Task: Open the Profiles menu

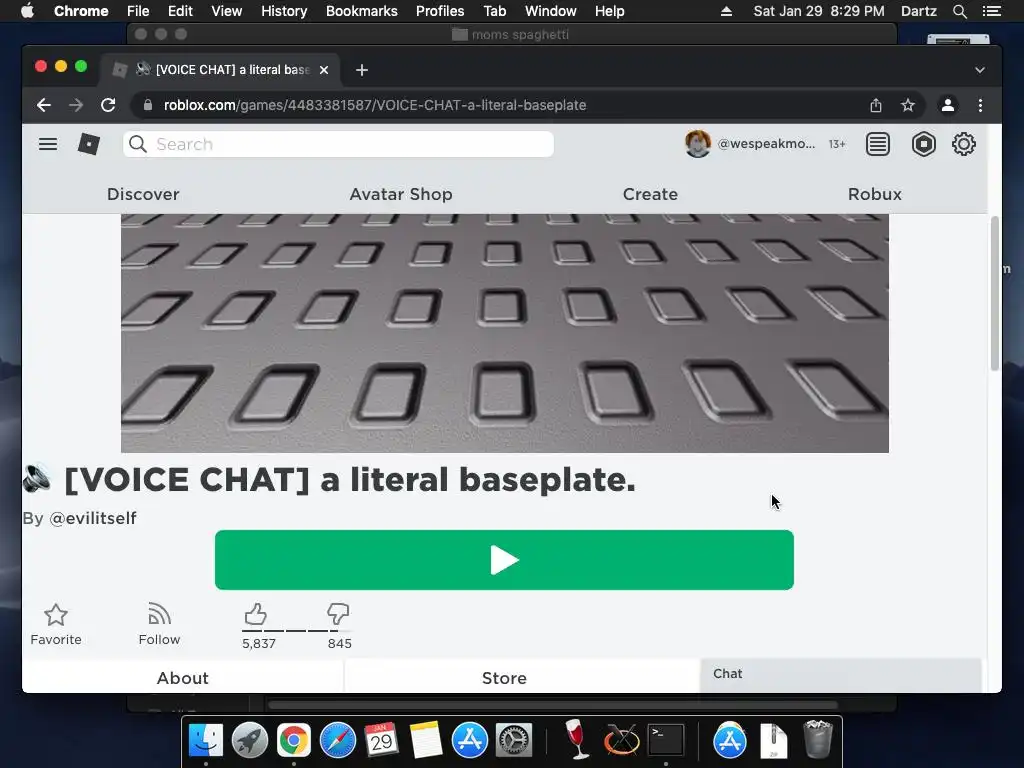Action: (440, 11)
